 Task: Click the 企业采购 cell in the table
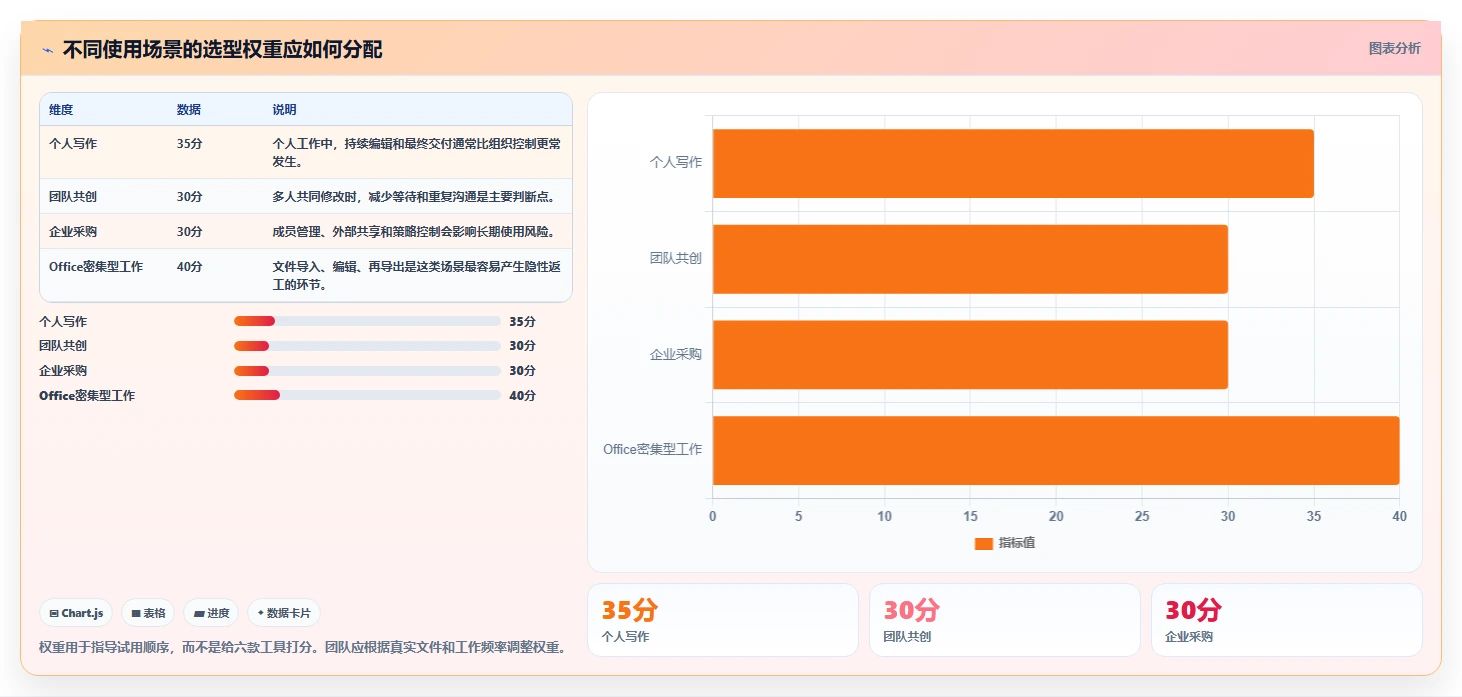pos(73,232)
